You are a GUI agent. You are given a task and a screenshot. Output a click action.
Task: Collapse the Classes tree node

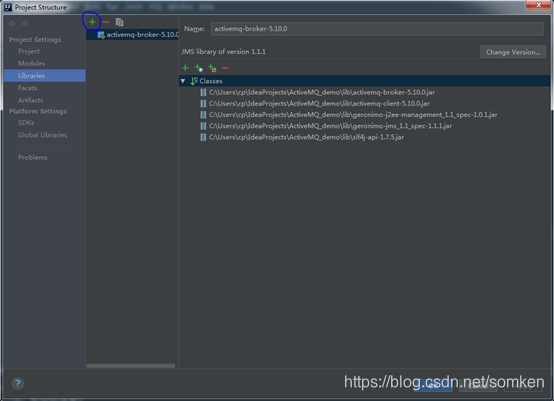click(x=183, y=81)
